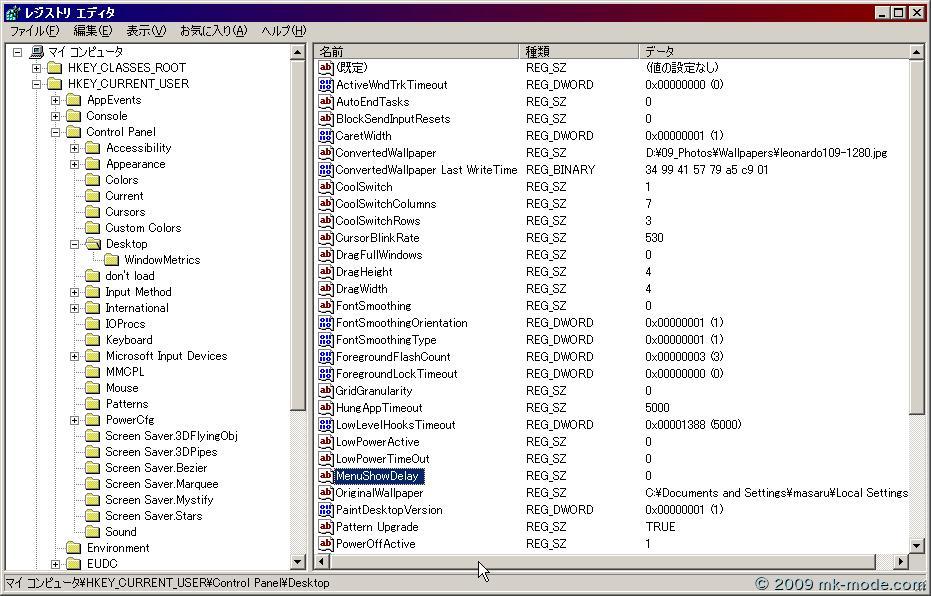Click the string value icon beside MenuShowDelay
Viewport: 931px width, 596px height.
(x=325, y=476)
